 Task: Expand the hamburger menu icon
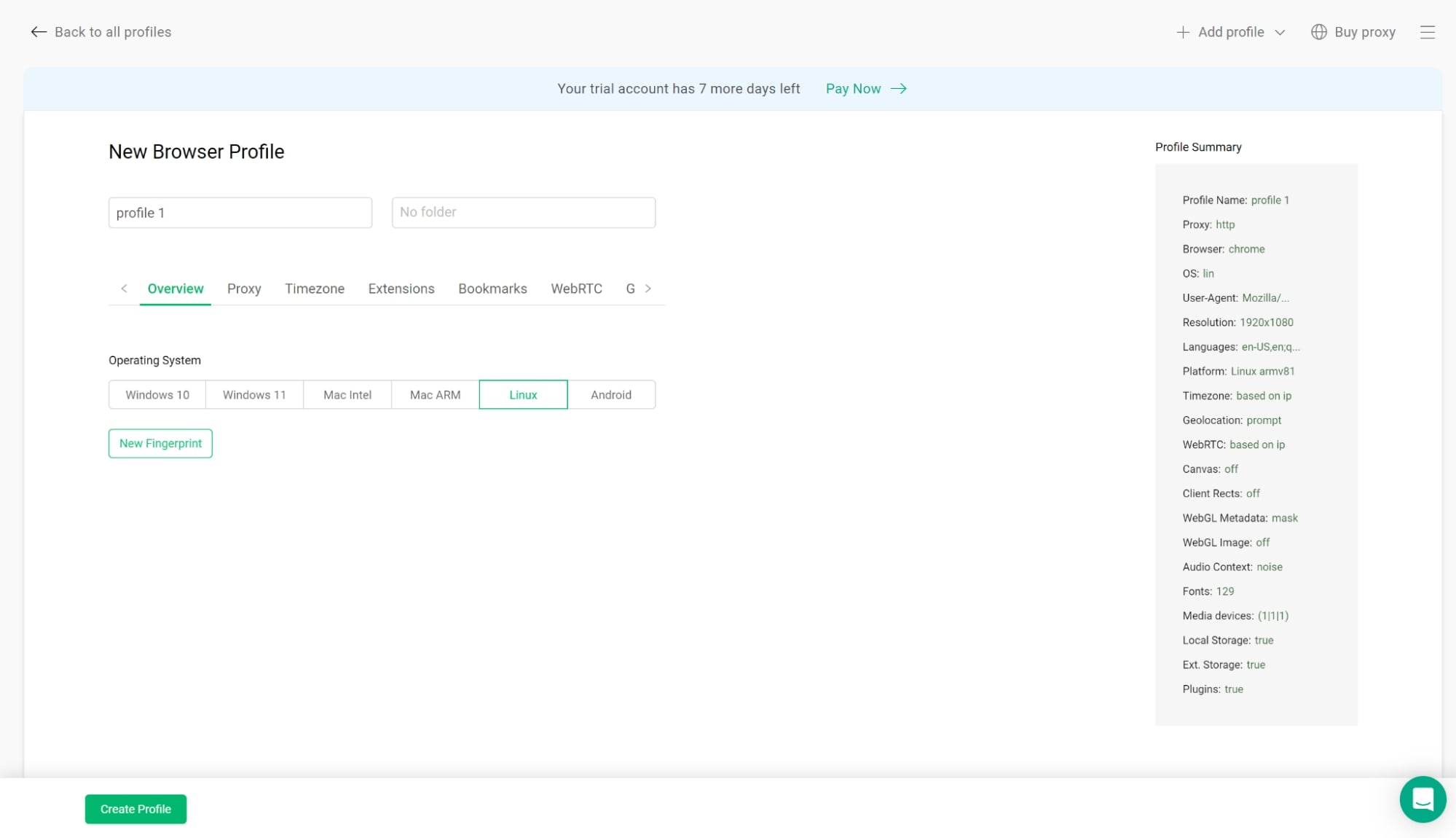click(x=1428, y=32)
